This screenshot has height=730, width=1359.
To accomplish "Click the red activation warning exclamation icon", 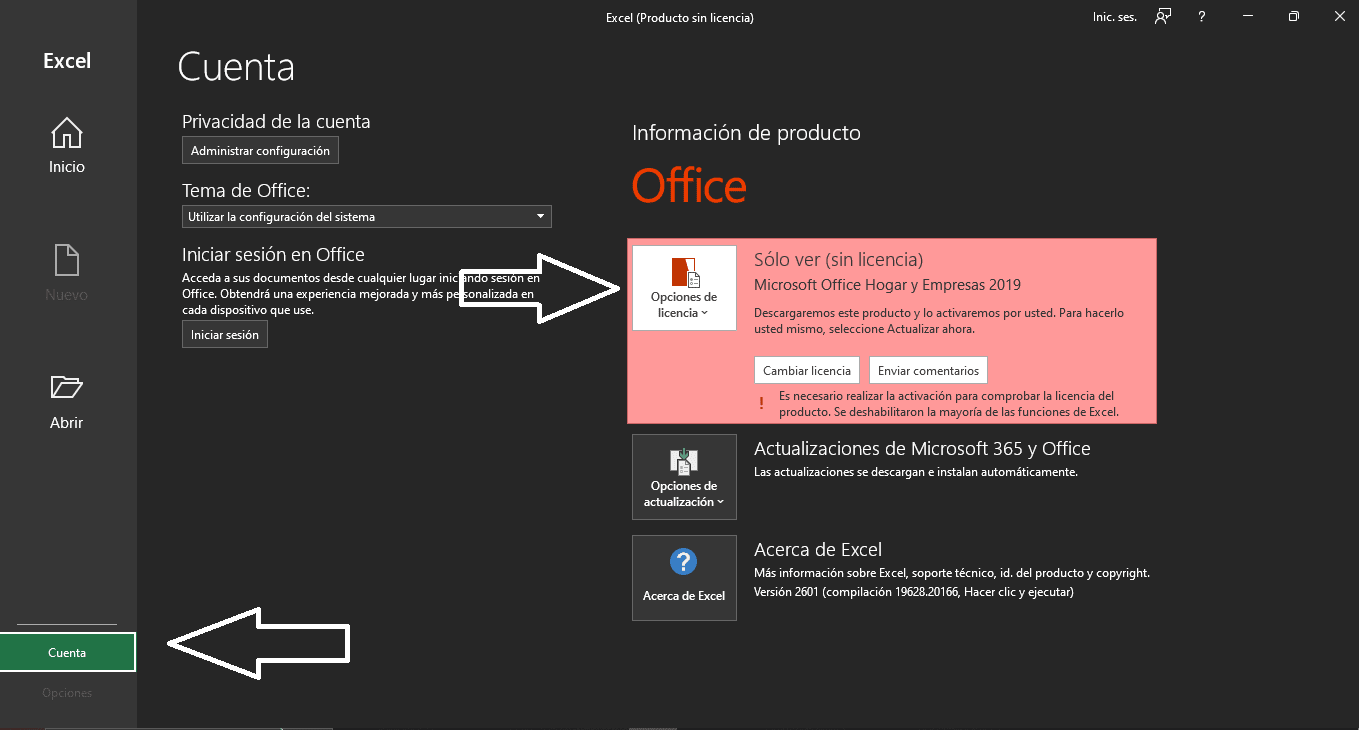I will click(761, 404).
